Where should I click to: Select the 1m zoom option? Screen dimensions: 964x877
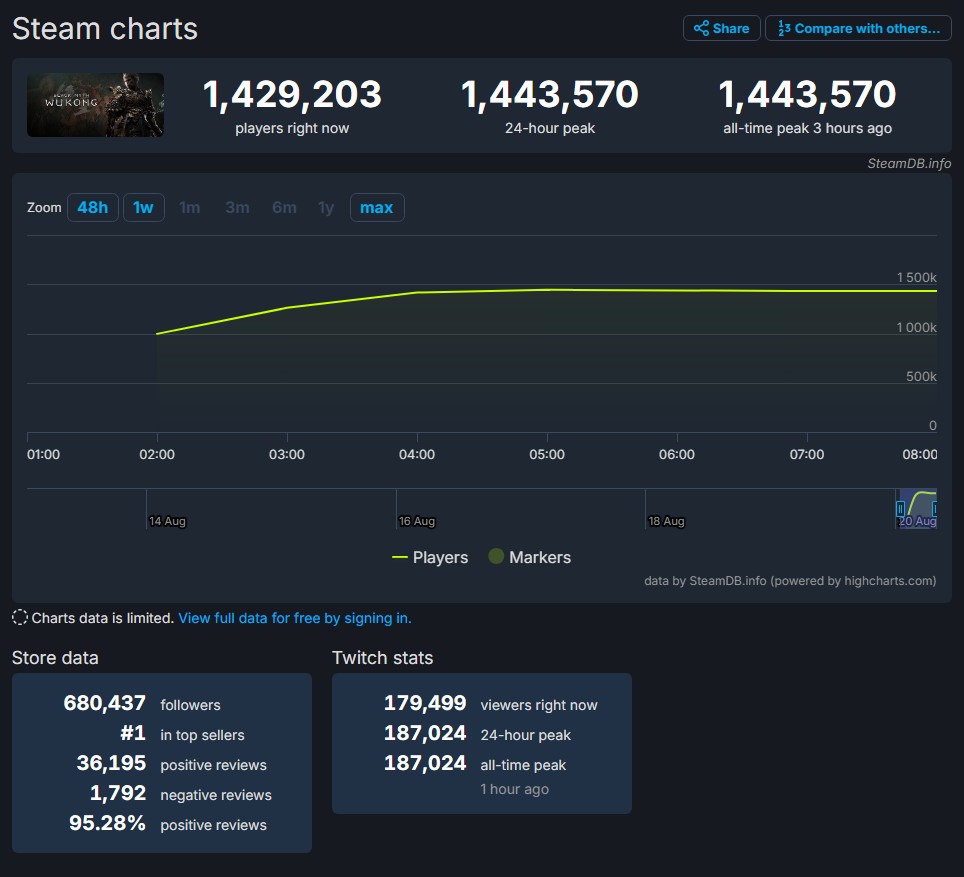[x=189, y=207]
